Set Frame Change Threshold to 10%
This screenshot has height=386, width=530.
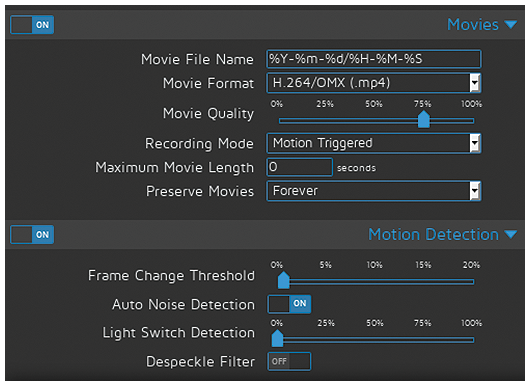[375, 282]
